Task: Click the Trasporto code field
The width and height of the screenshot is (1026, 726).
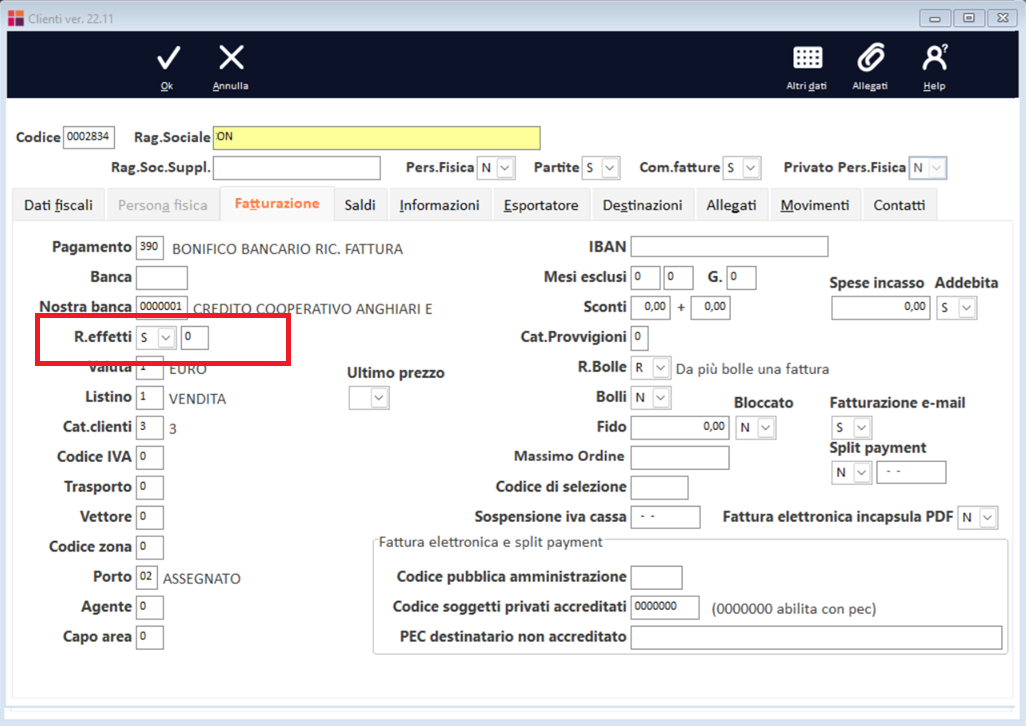Action: pos(150,487)
